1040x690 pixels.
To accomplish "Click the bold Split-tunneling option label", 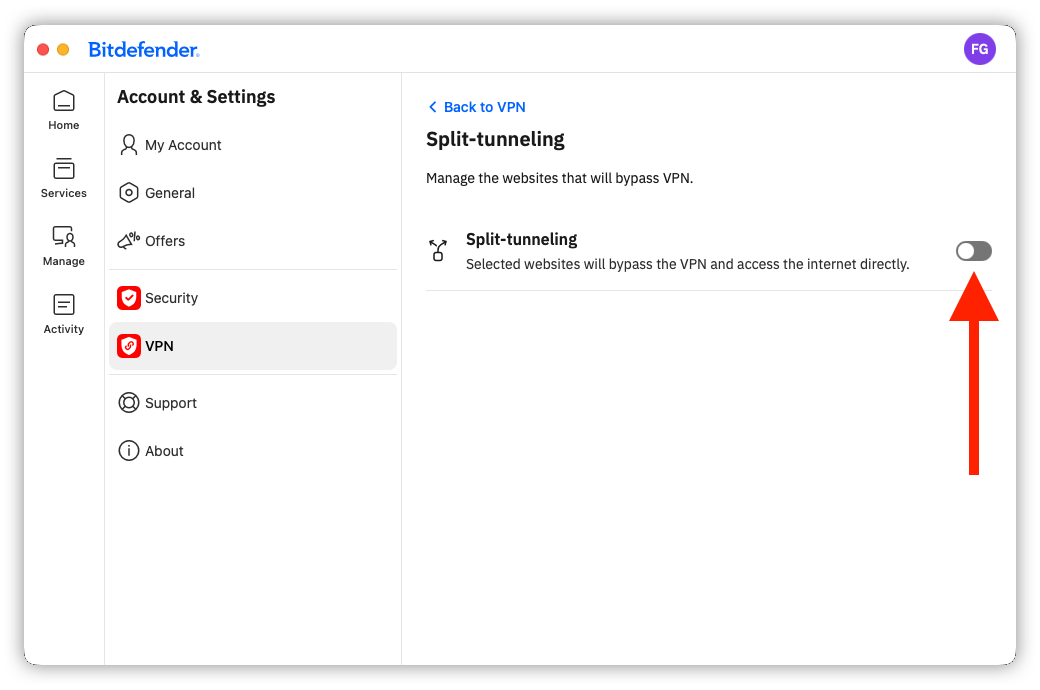I will click(521, 240).
